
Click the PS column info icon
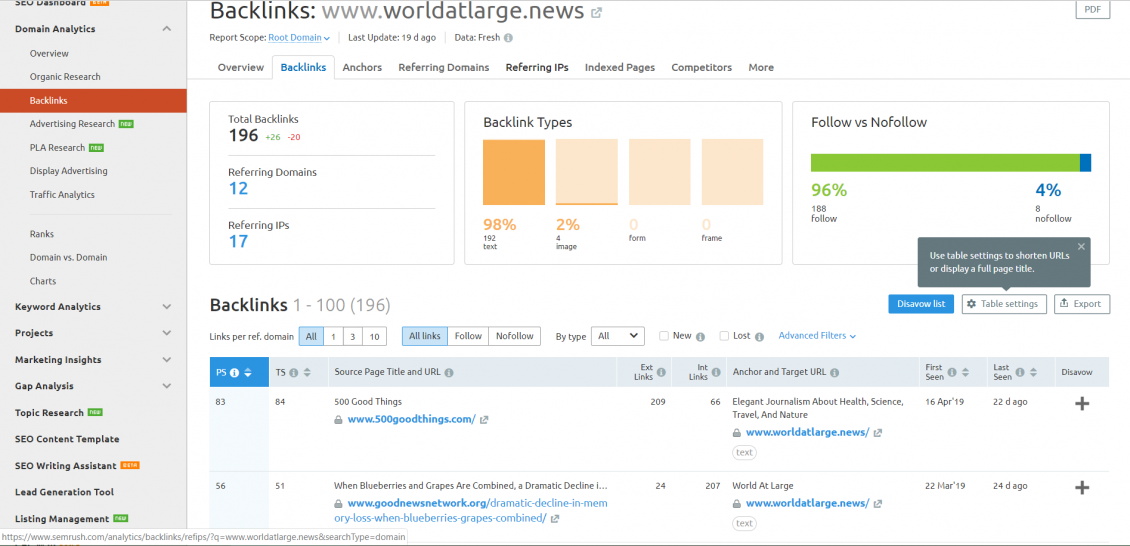tap(236, 372)
